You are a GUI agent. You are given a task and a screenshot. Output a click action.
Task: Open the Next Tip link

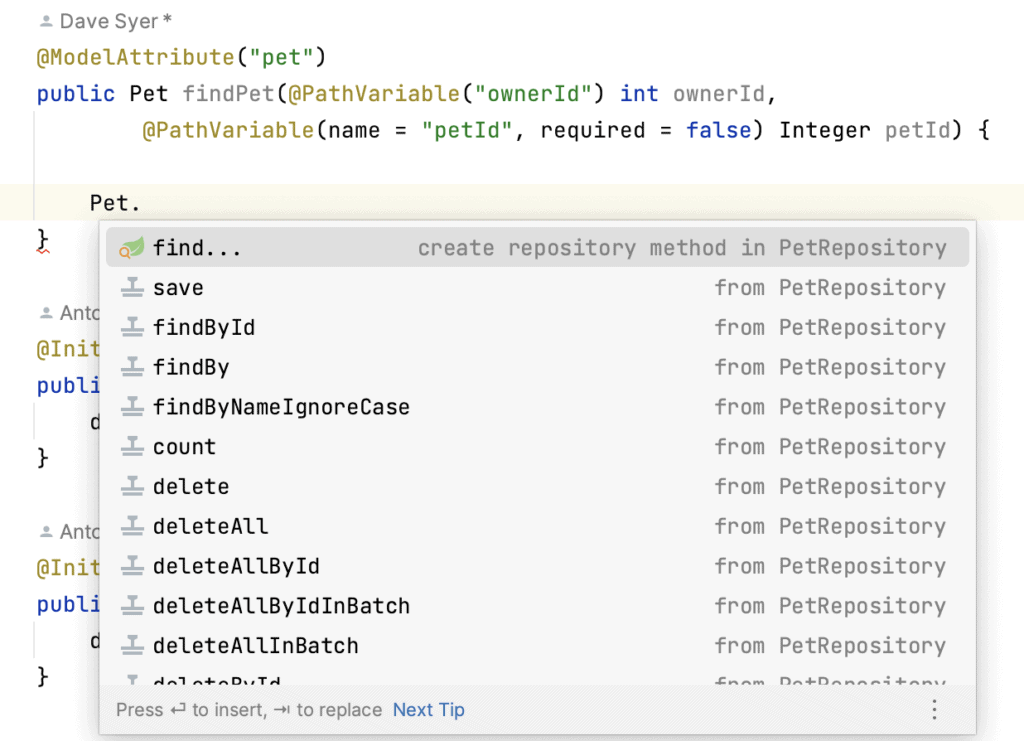[428, 710]
